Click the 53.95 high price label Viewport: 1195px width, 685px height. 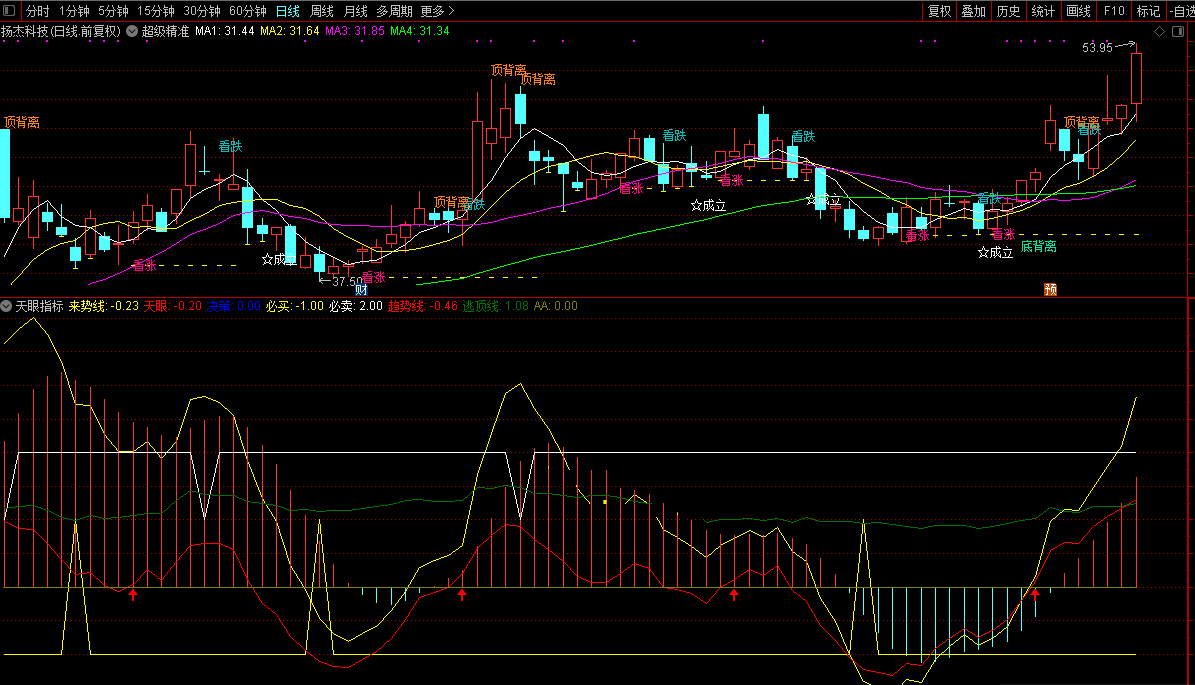point(1097,48)
